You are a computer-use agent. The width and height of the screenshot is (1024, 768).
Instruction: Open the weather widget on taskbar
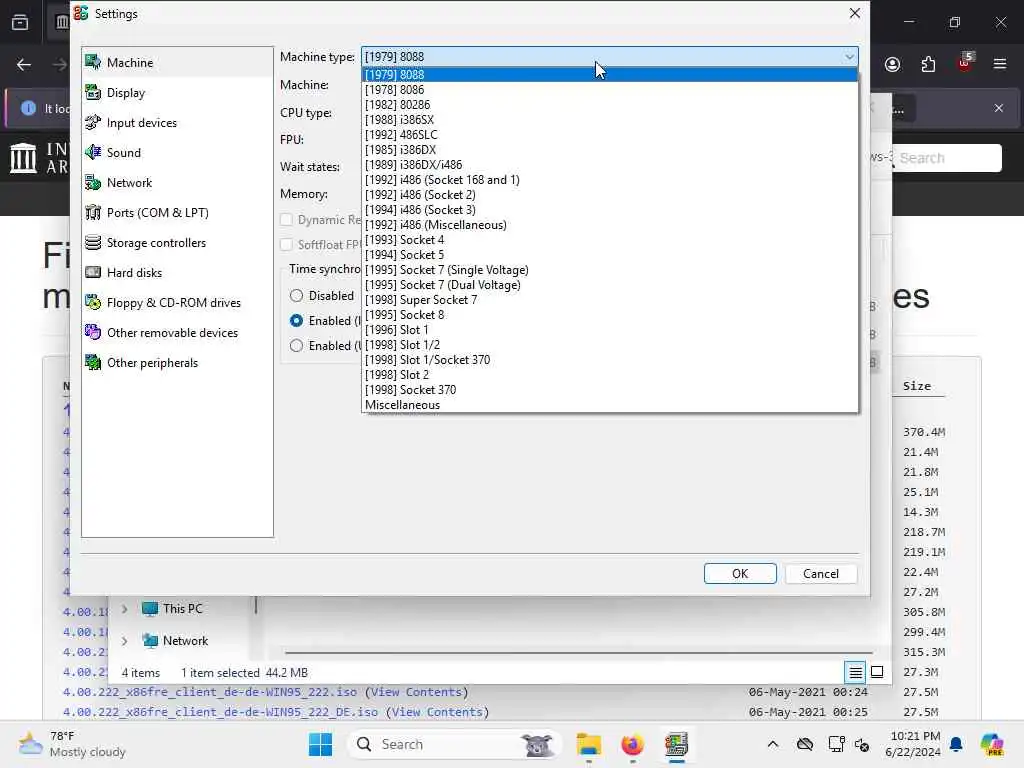point(72,744)
